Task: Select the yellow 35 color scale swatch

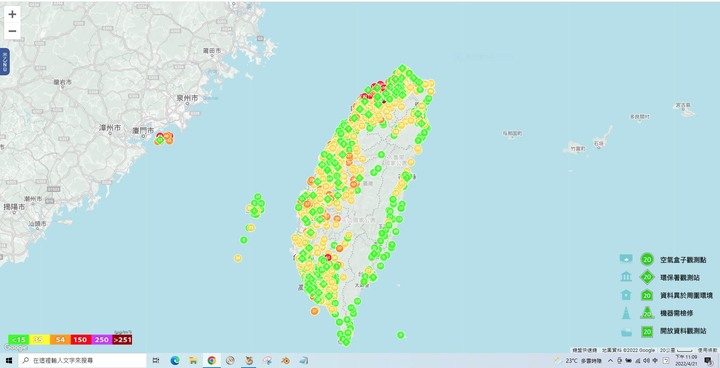Action: tap(39, 340)
